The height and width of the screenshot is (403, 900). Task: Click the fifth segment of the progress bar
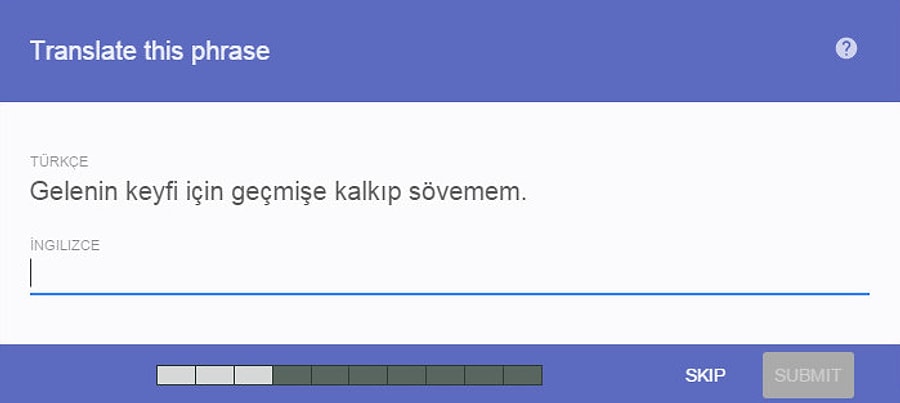330,375
